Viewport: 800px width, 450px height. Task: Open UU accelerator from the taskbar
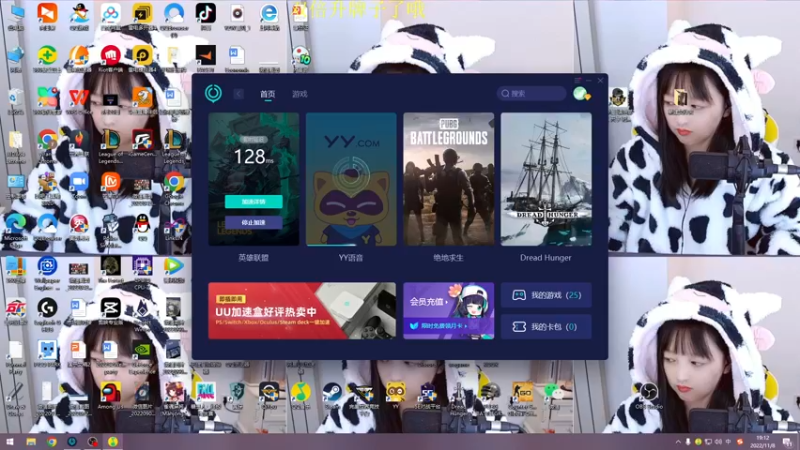[72, 442]
